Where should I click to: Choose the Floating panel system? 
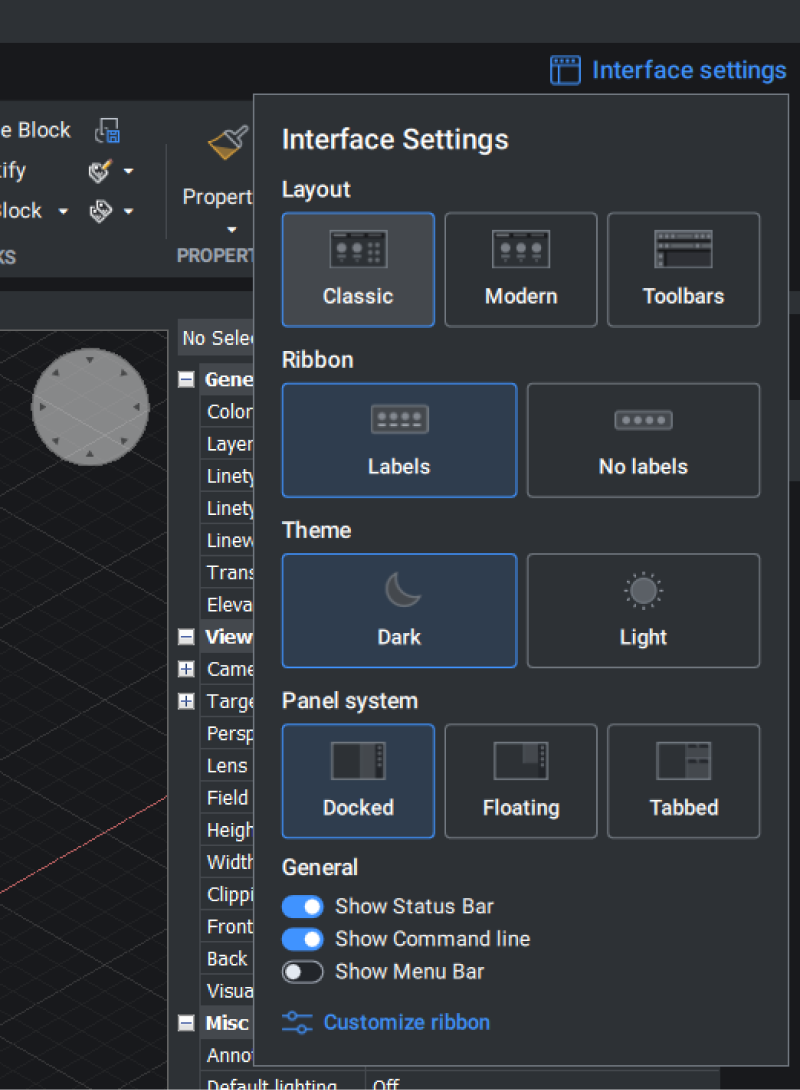tap(521, 781)
